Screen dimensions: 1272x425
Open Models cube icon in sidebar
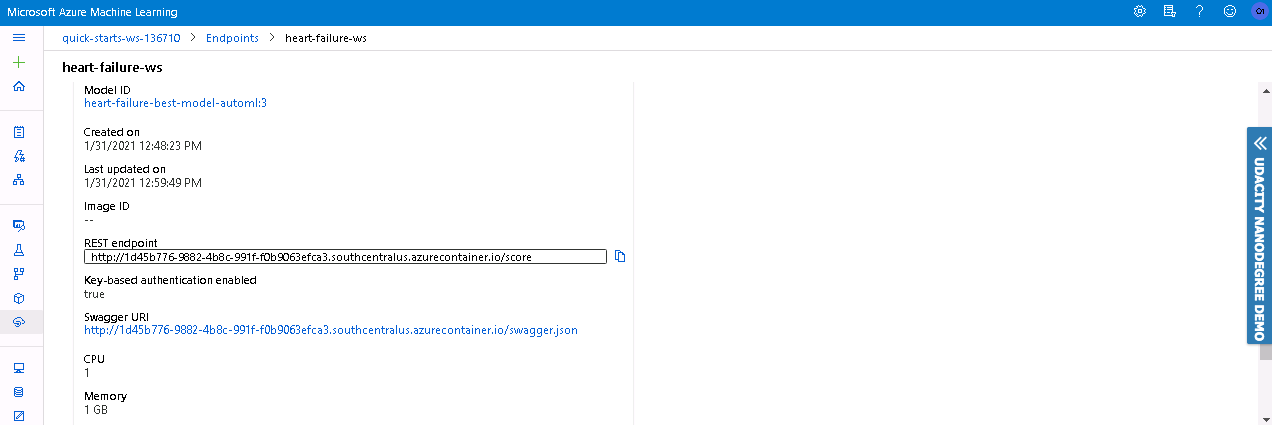(x=19, y=298)
